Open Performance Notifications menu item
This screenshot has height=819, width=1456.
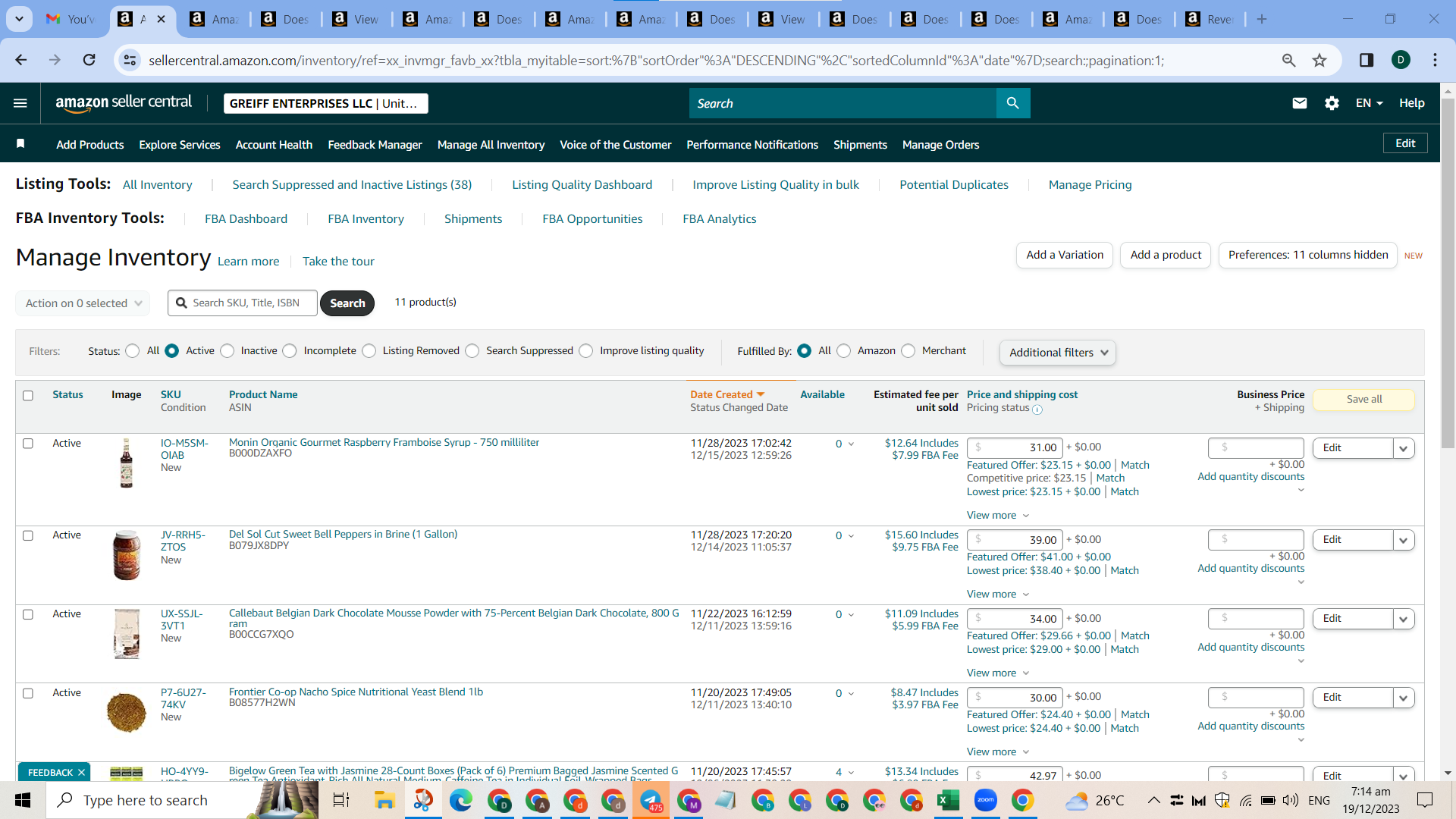pos(752,145)
